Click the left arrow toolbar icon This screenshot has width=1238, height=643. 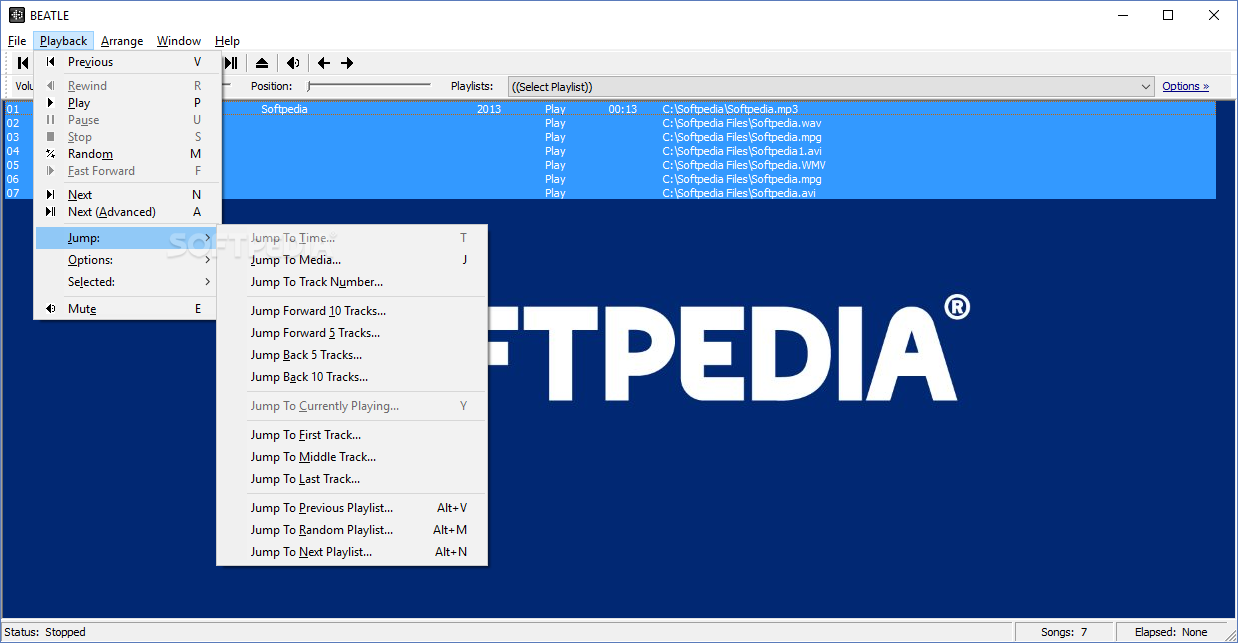coord(324,63)
